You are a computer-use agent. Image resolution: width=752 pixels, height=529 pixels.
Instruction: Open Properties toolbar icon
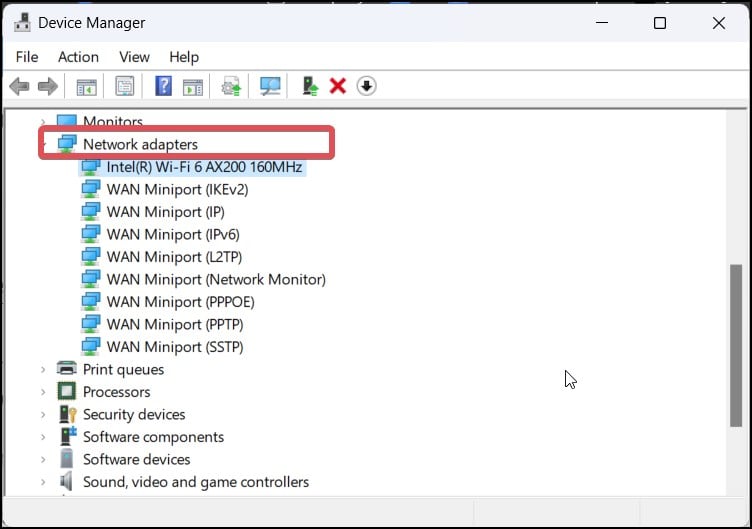click(x=125, y=86)
